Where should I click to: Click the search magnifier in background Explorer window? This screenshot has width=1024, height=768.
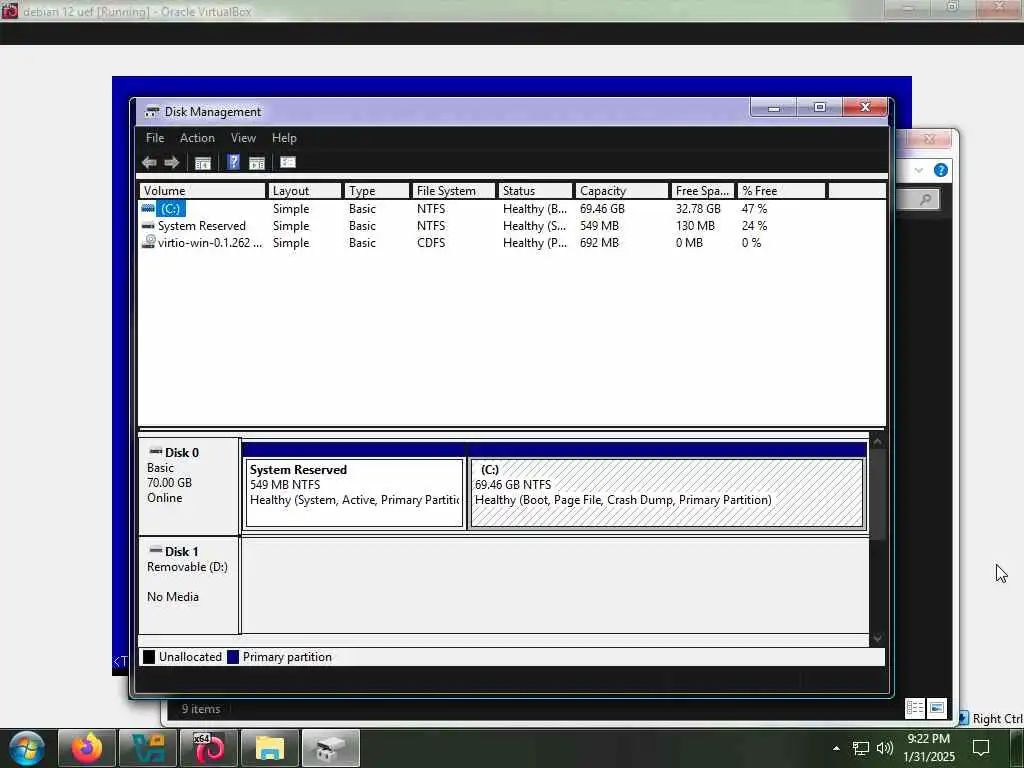[925, 199]
